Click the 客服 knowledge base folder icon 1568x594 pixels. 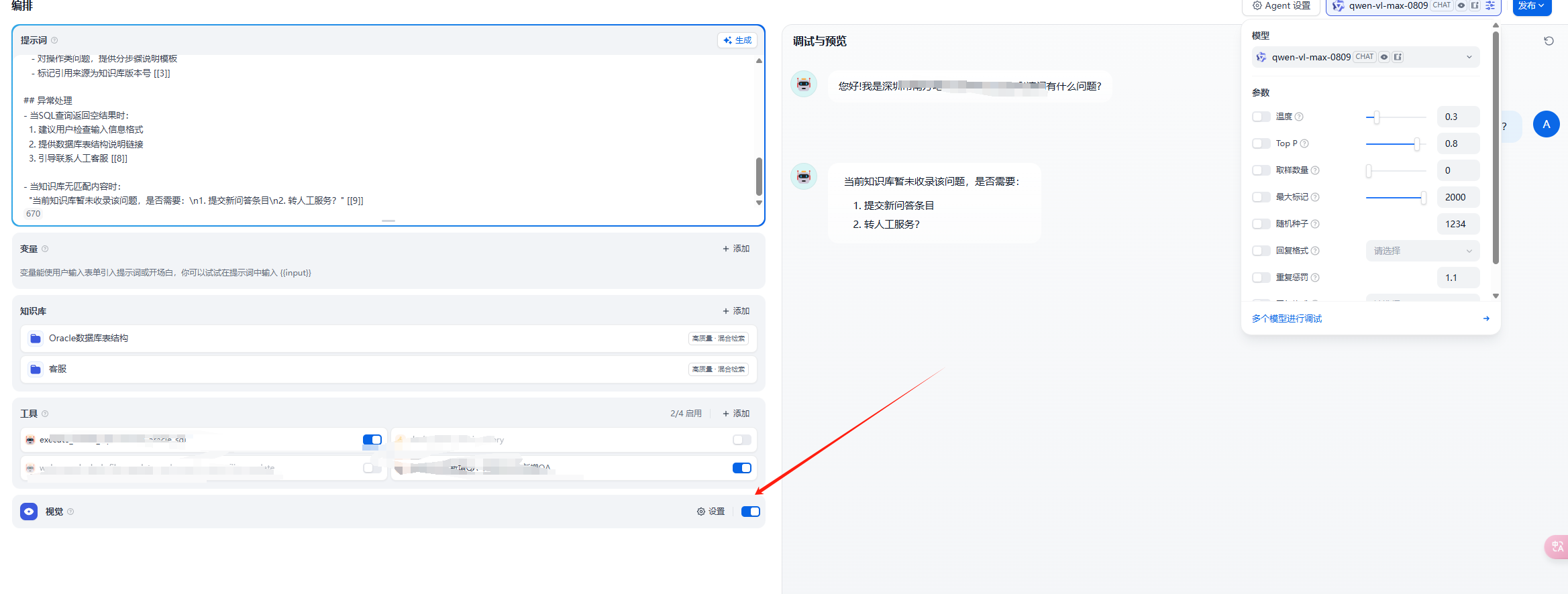[x=36, y=369]
